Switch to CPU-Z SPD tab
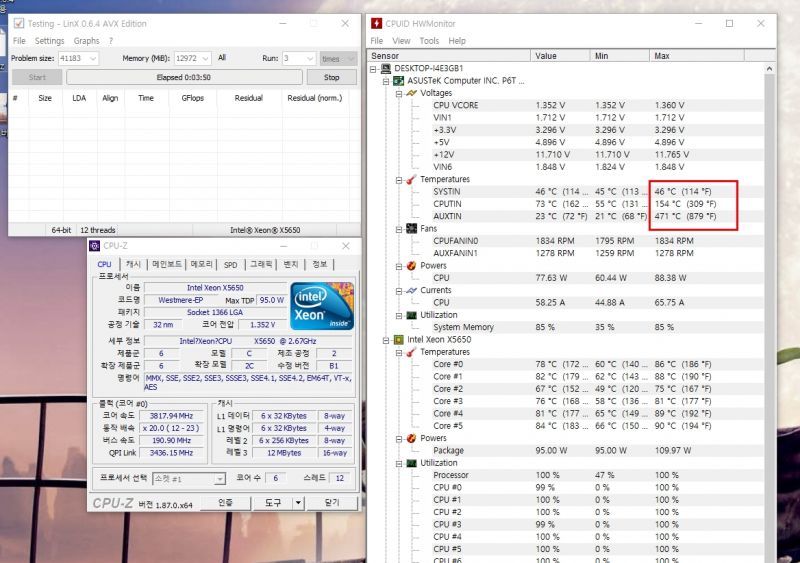 [x=231, y=264]
